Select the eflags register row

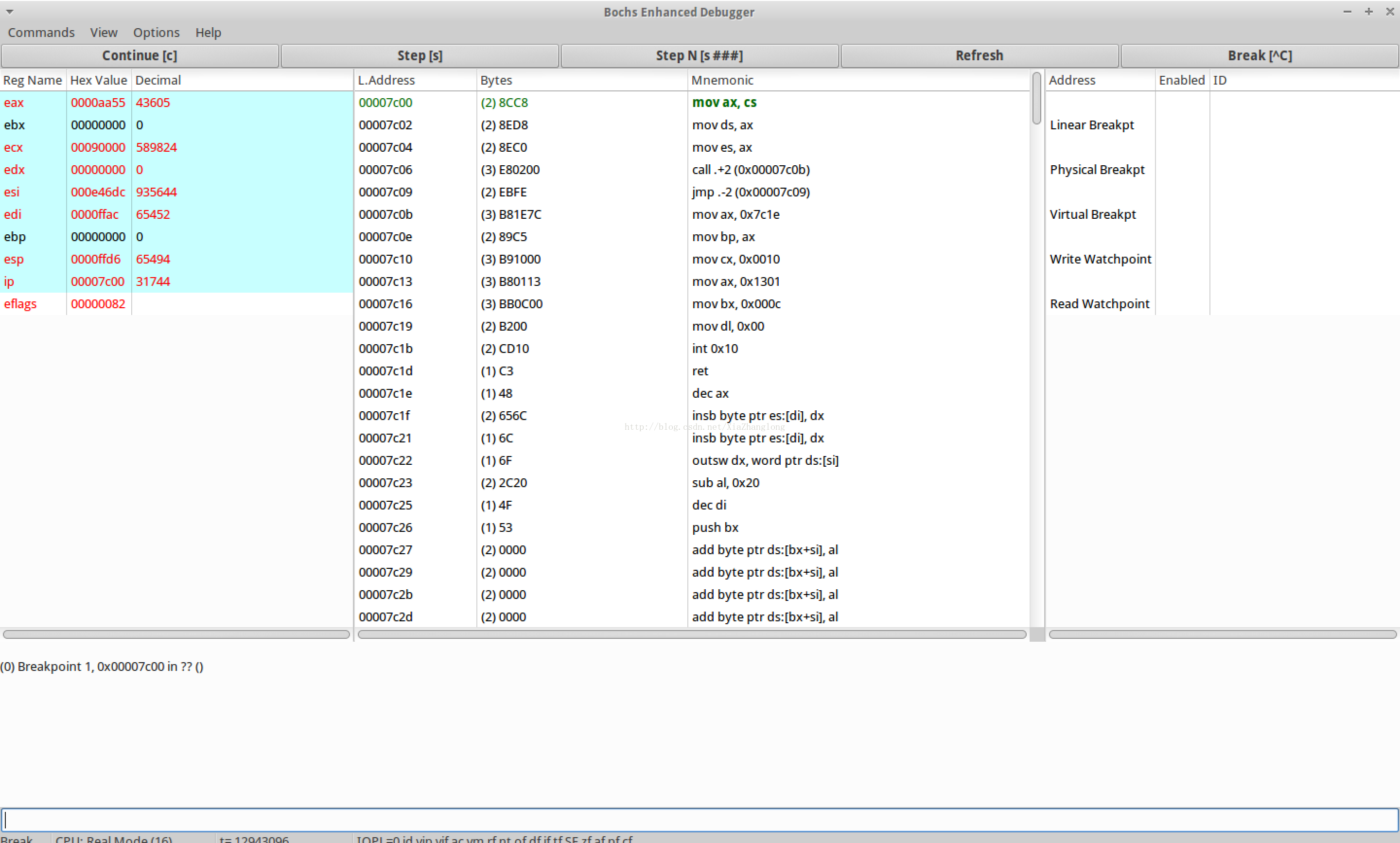coord(176,304)
